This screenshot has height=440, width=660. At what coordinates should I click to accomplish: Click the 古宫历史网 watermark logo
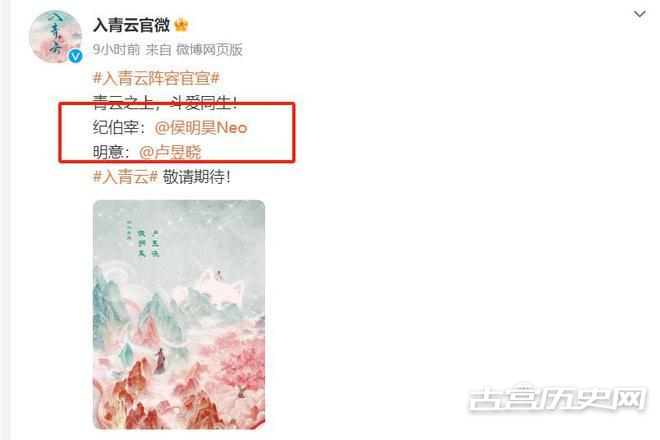(557, 397)
